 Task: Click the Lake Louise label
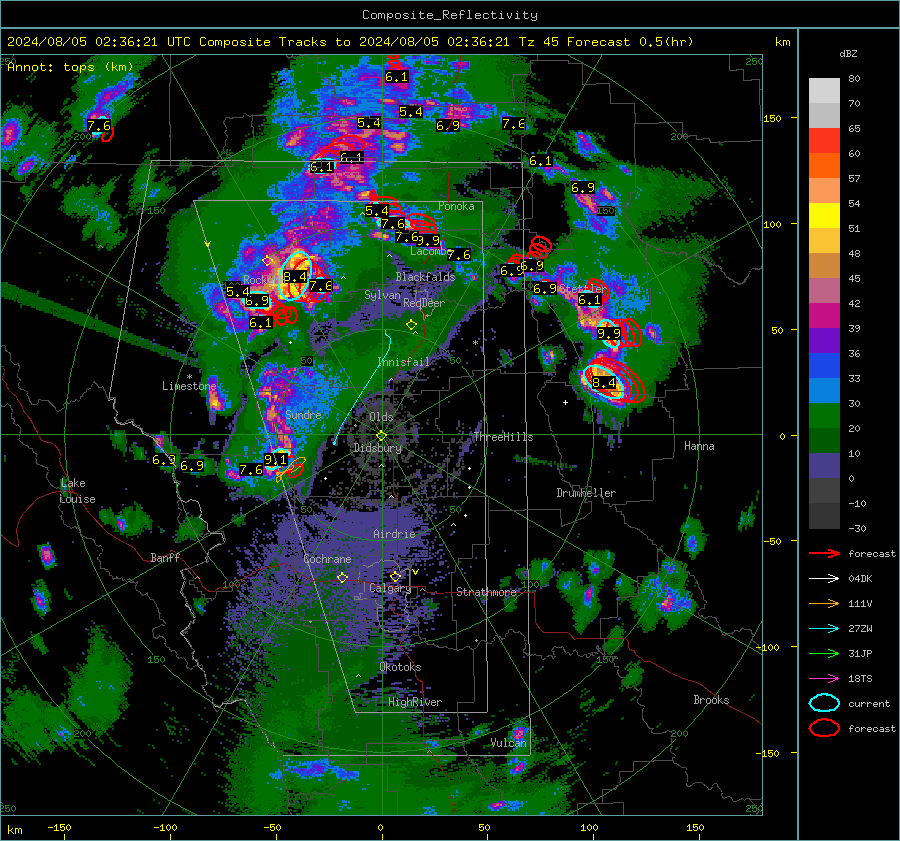click(77, 491)
